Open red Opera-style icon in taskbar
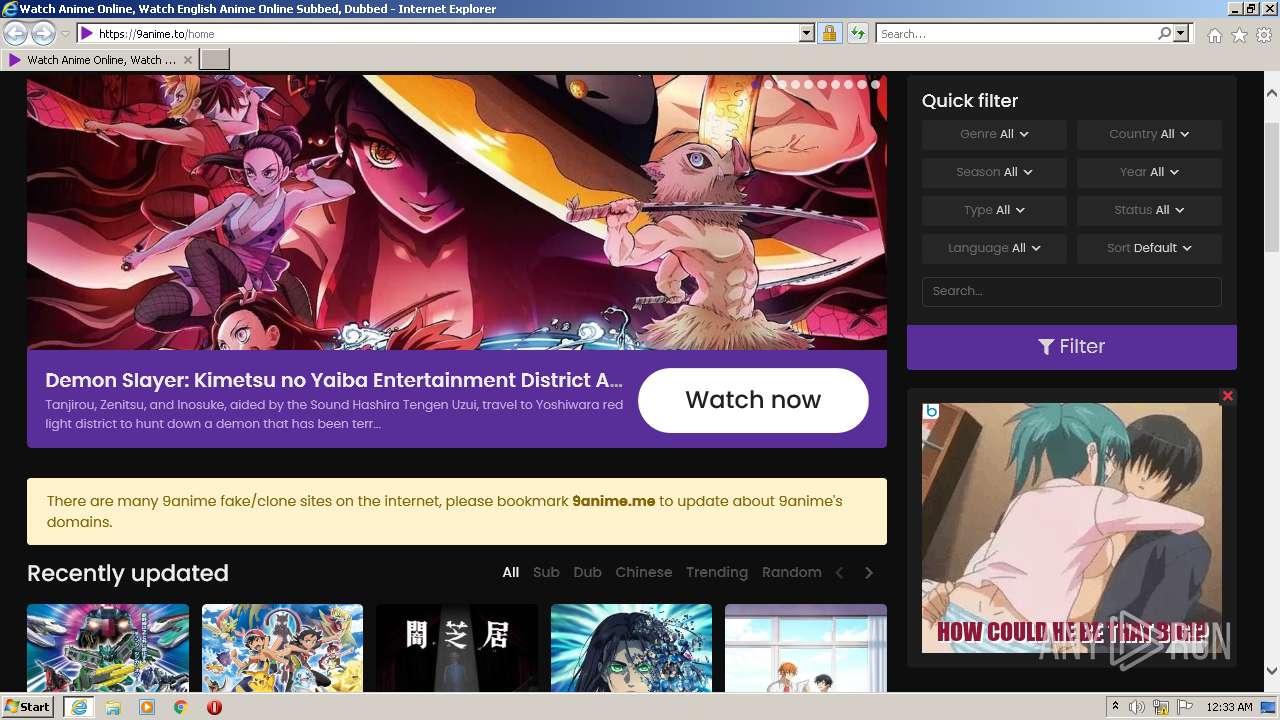This screenshot has height=720, width=1280. [x=214, y=707]
